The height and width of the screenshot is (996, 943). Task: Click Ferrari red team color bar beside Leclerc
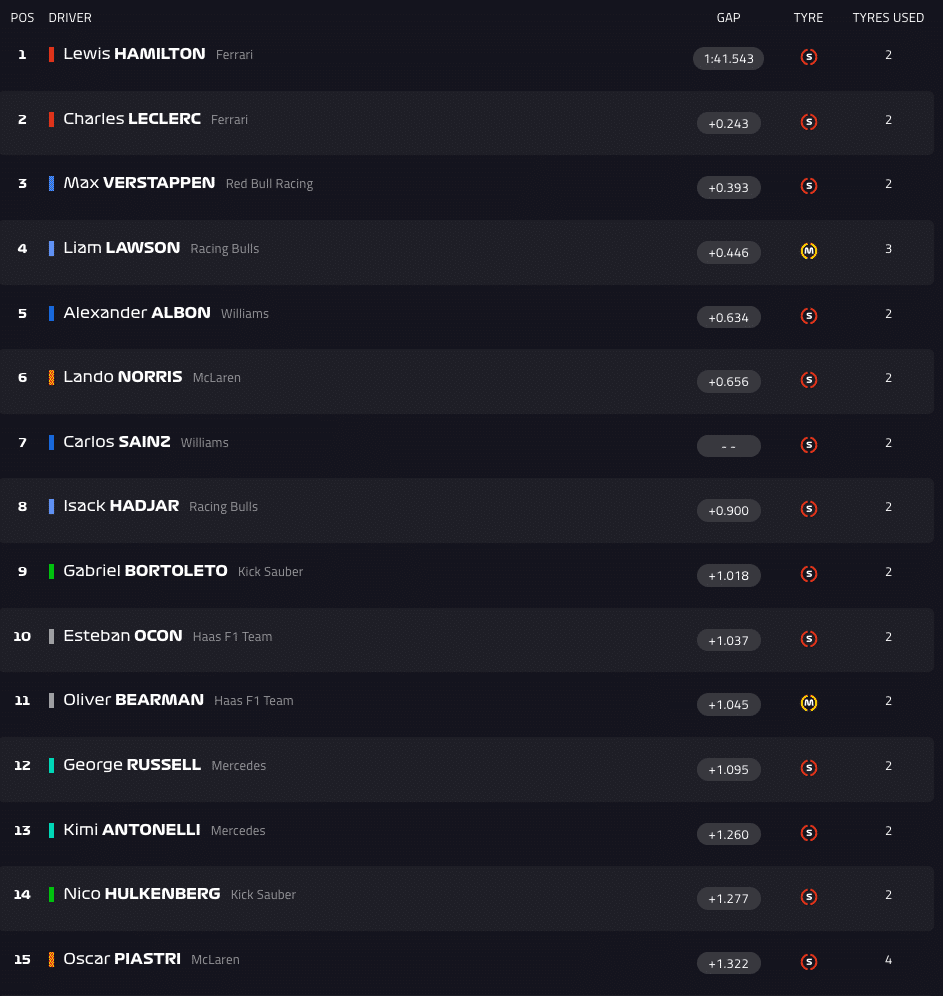pyautogui.click(x=51, y=119)
